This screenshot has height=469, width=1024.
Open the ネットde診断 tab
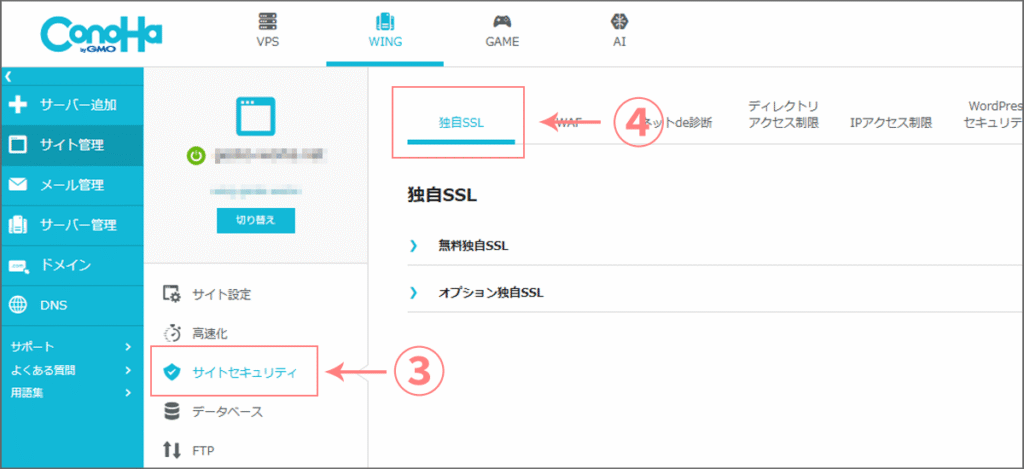click(677, 123)
